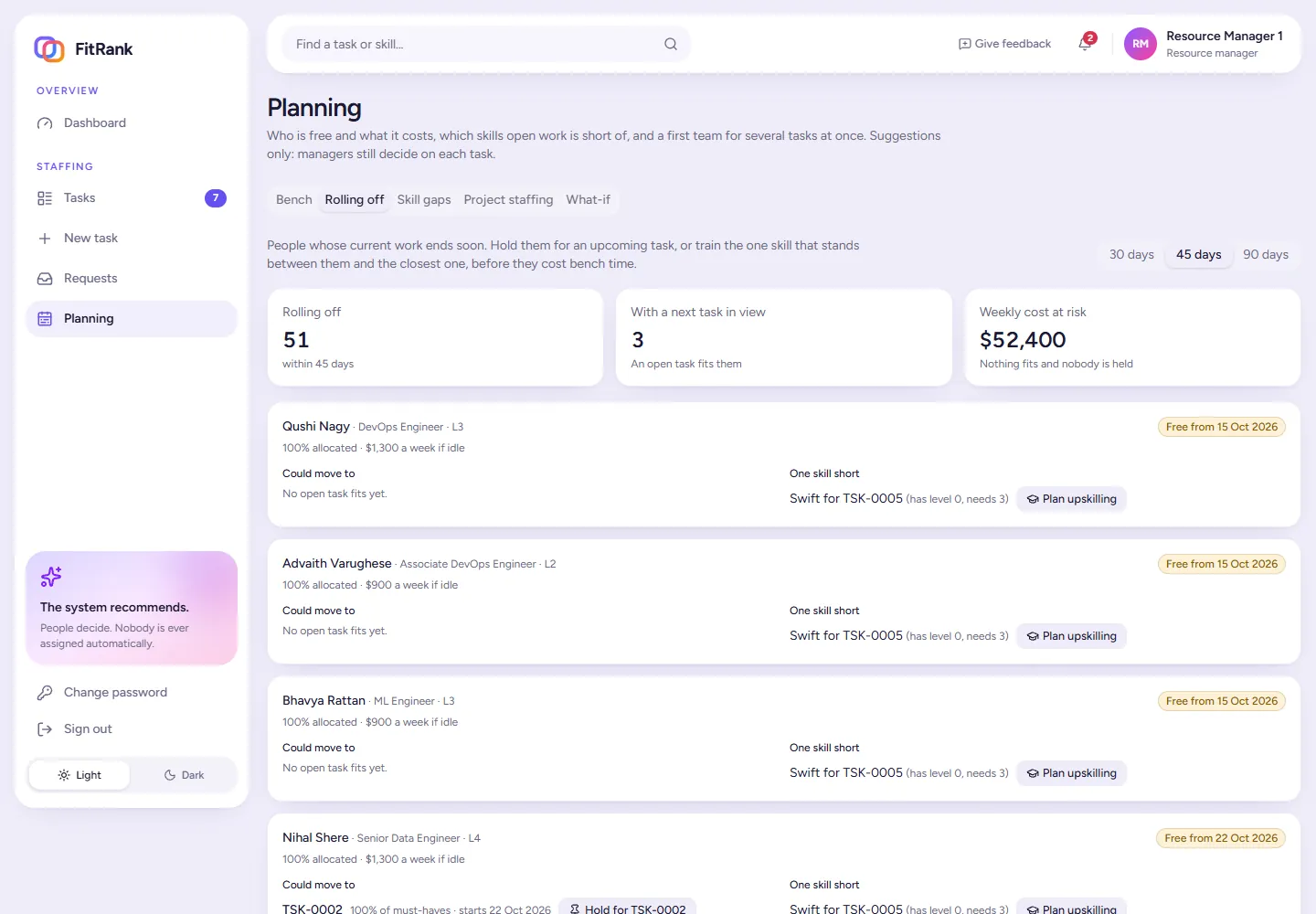Open the Dashboard gauge icon
Viewport: 1316px width, 914px height.
tap(45, 123)
